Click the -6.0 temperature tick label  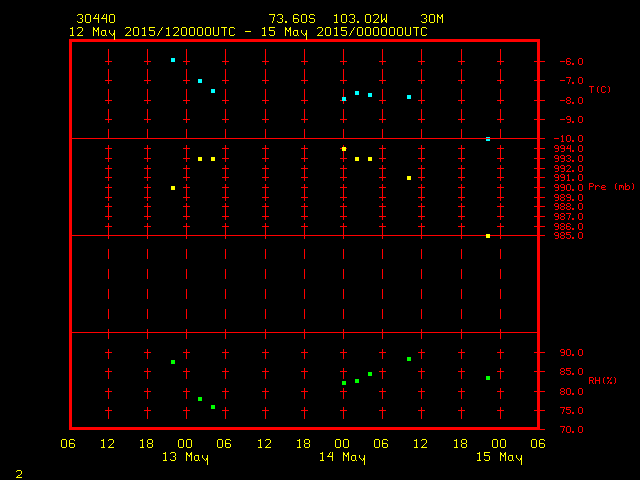pos(571,62)
